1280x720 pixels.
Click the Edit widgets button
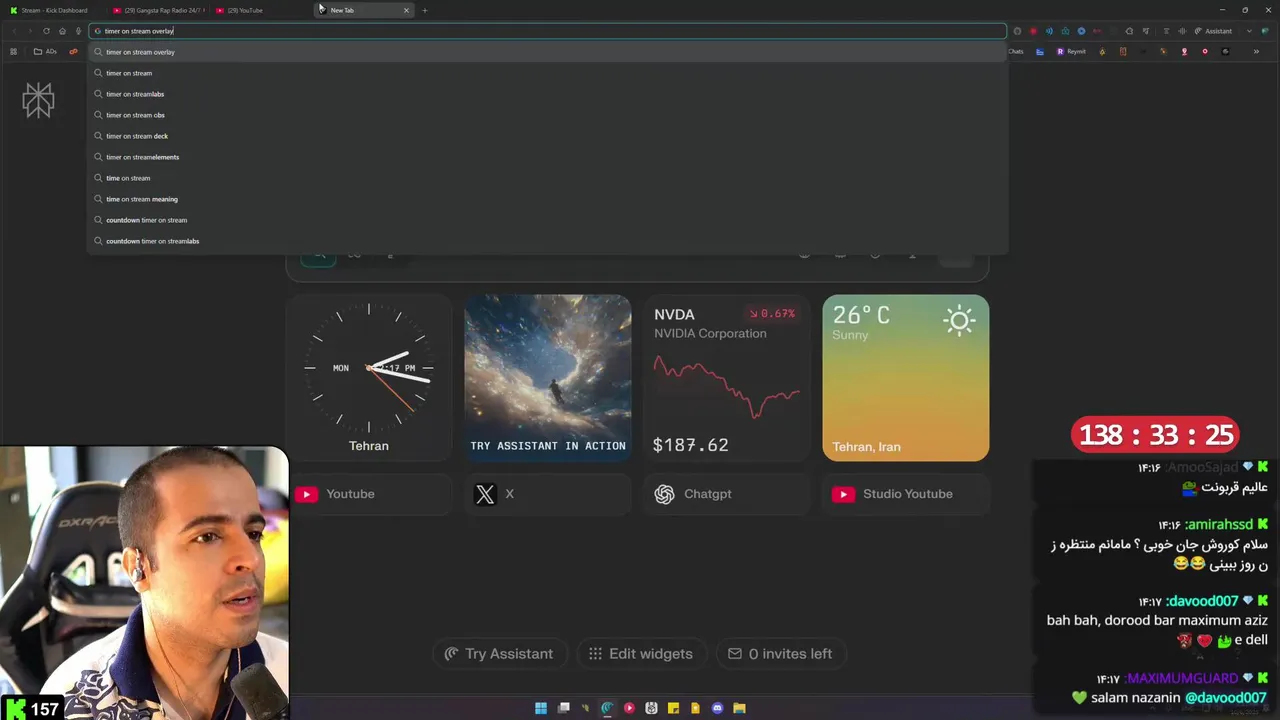641,654
